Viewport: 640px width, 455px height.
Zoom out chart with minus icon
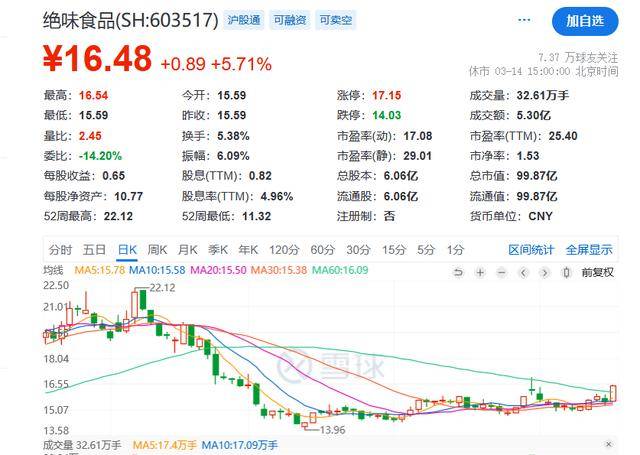502,272
